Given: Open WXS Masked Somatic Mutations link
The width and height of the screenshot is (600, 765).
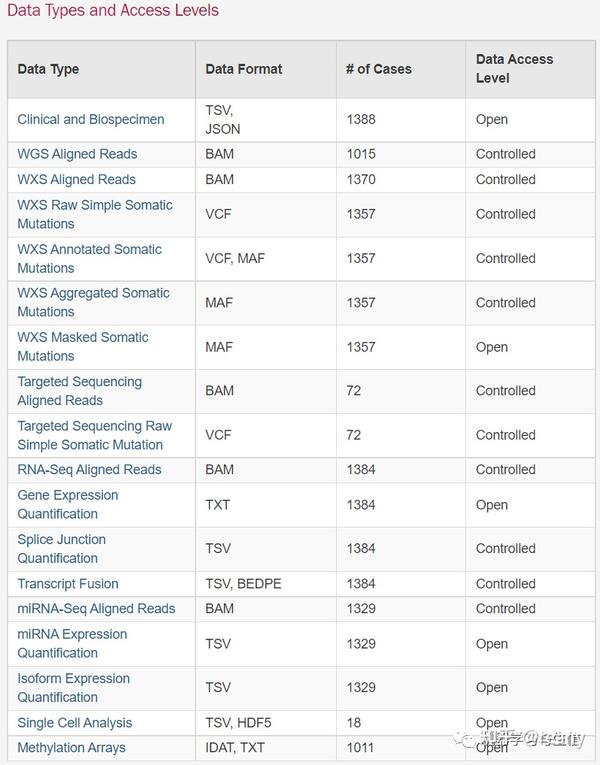Looking at the screenshot, I should click(82, 337).
